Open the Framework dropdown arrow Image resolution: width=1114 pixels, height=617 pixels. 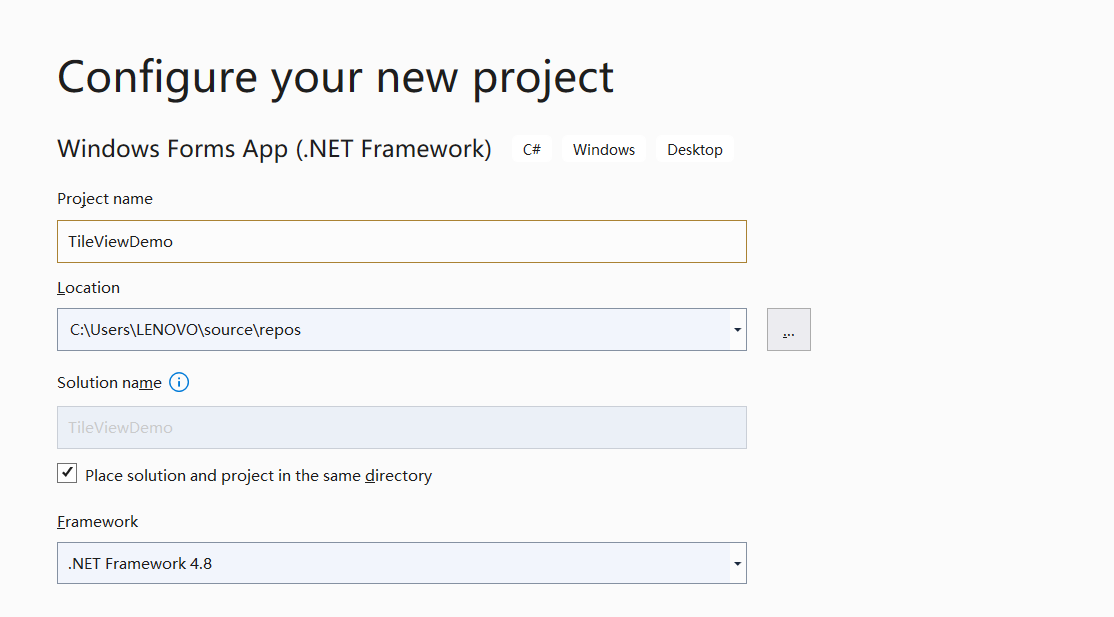click(x=737, y=564)
